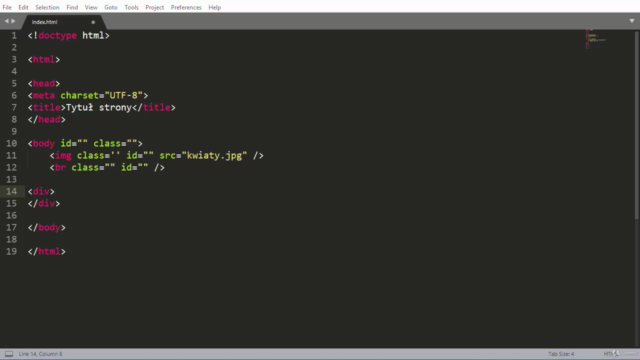Click the minimap code preview
This screenshot has height=360, width=640.
pyautogui.click(x=596, y=39)
